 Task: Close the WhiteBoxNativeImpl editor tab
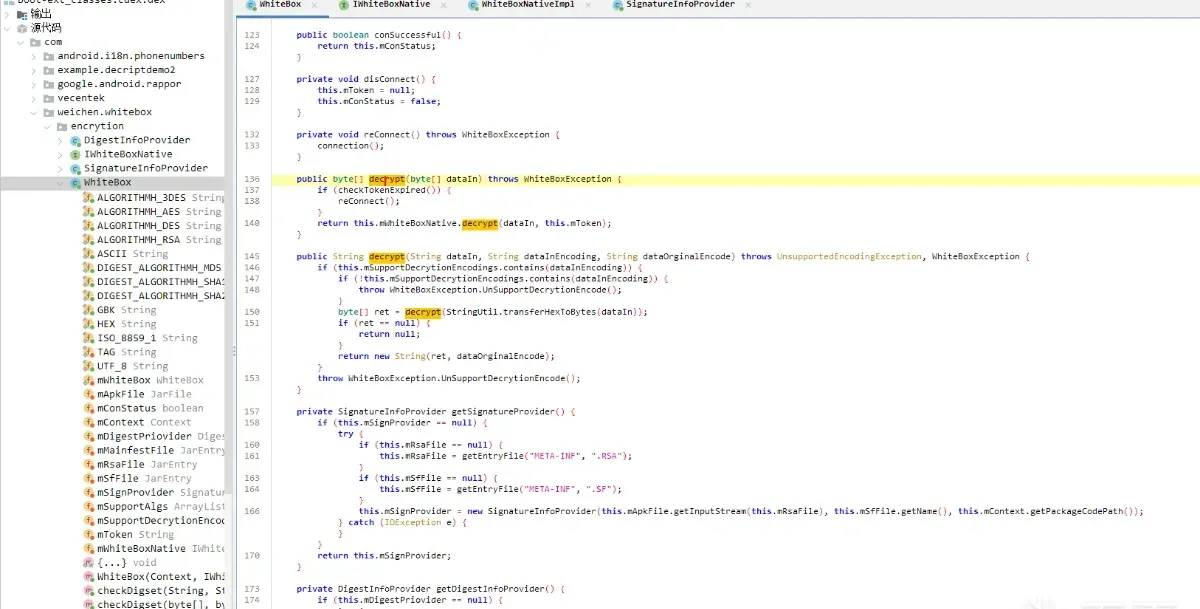[x=587, y=5]
